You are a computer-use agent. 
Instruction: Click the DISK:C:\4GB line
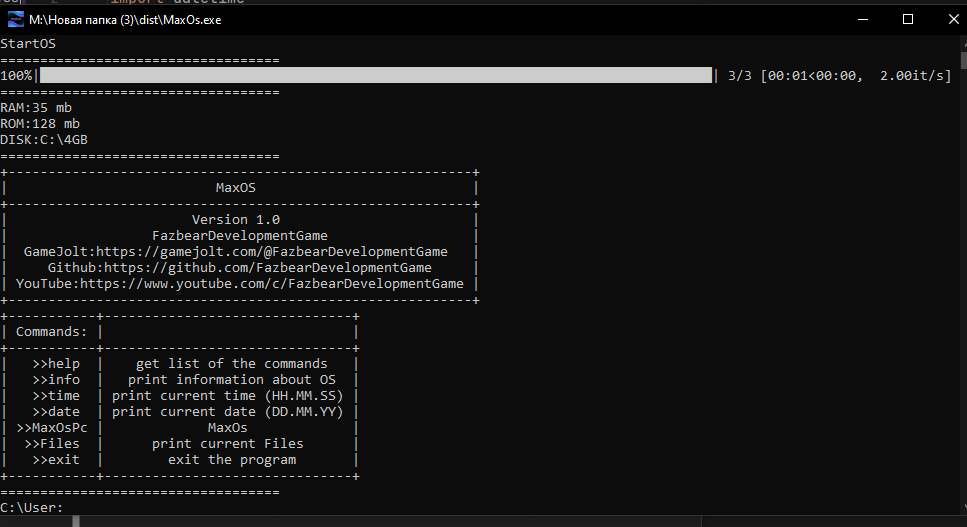coord(44,140)
